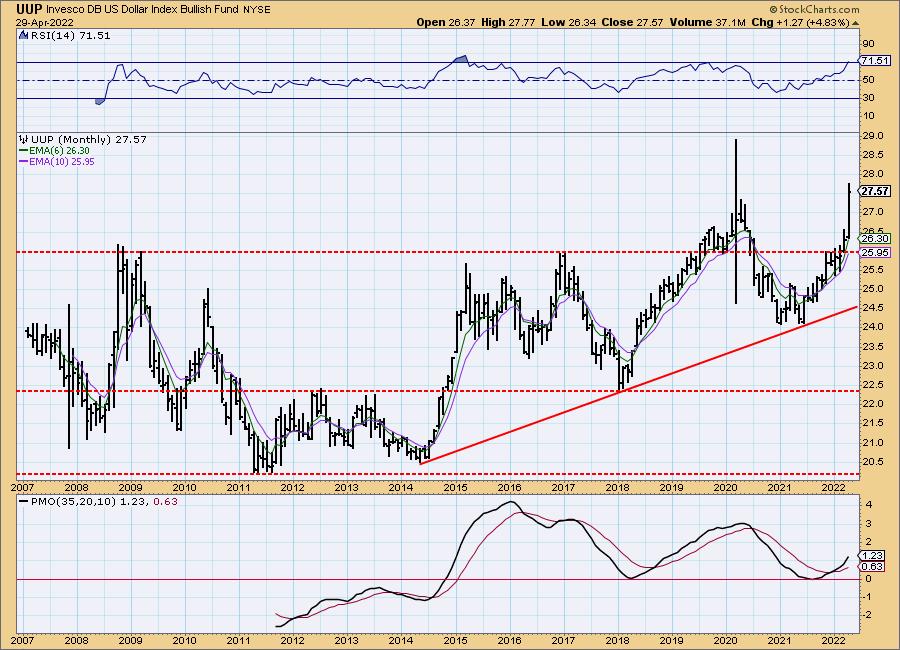Click the 2021 label on the PMO panel time axis
Screen dimensions: 900x650
(x=780, y=641)
